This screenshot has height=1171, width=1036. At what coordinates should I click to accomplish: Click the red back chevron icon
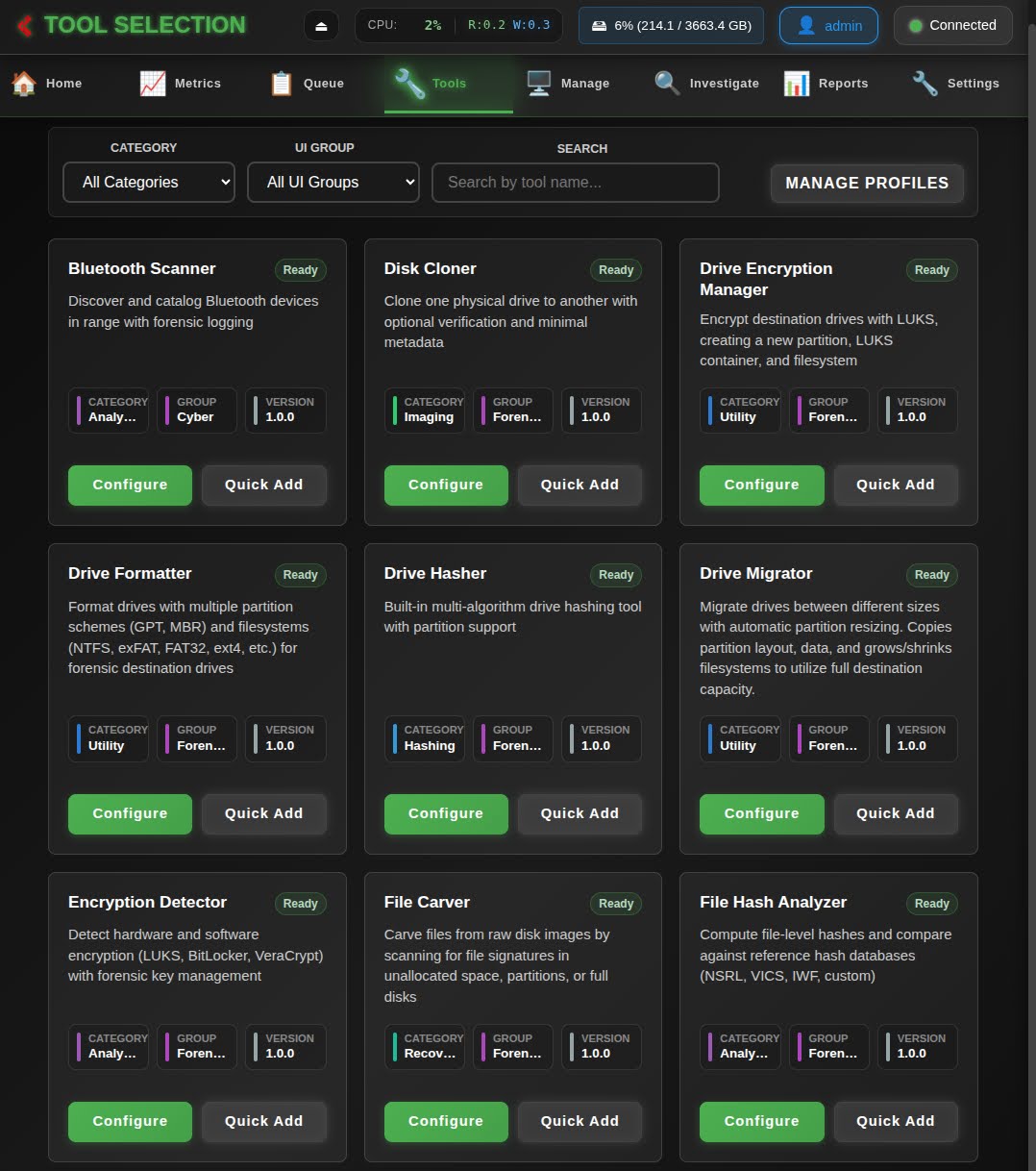[x=25, y=25]
